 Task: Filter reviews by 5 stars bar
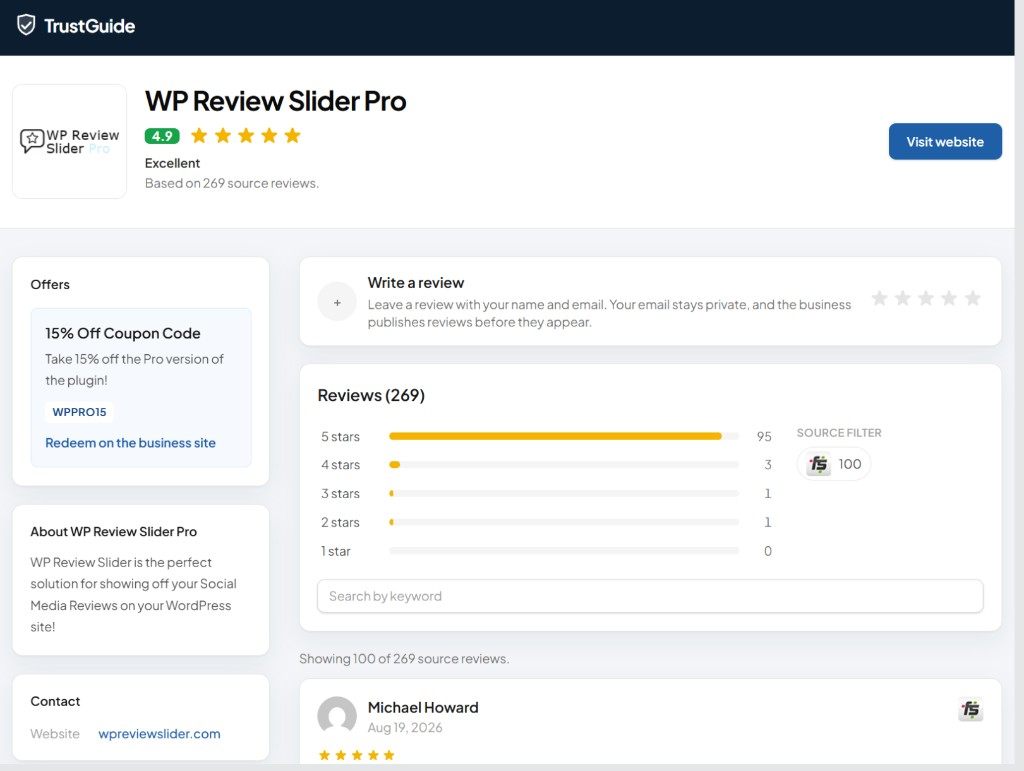564,436
